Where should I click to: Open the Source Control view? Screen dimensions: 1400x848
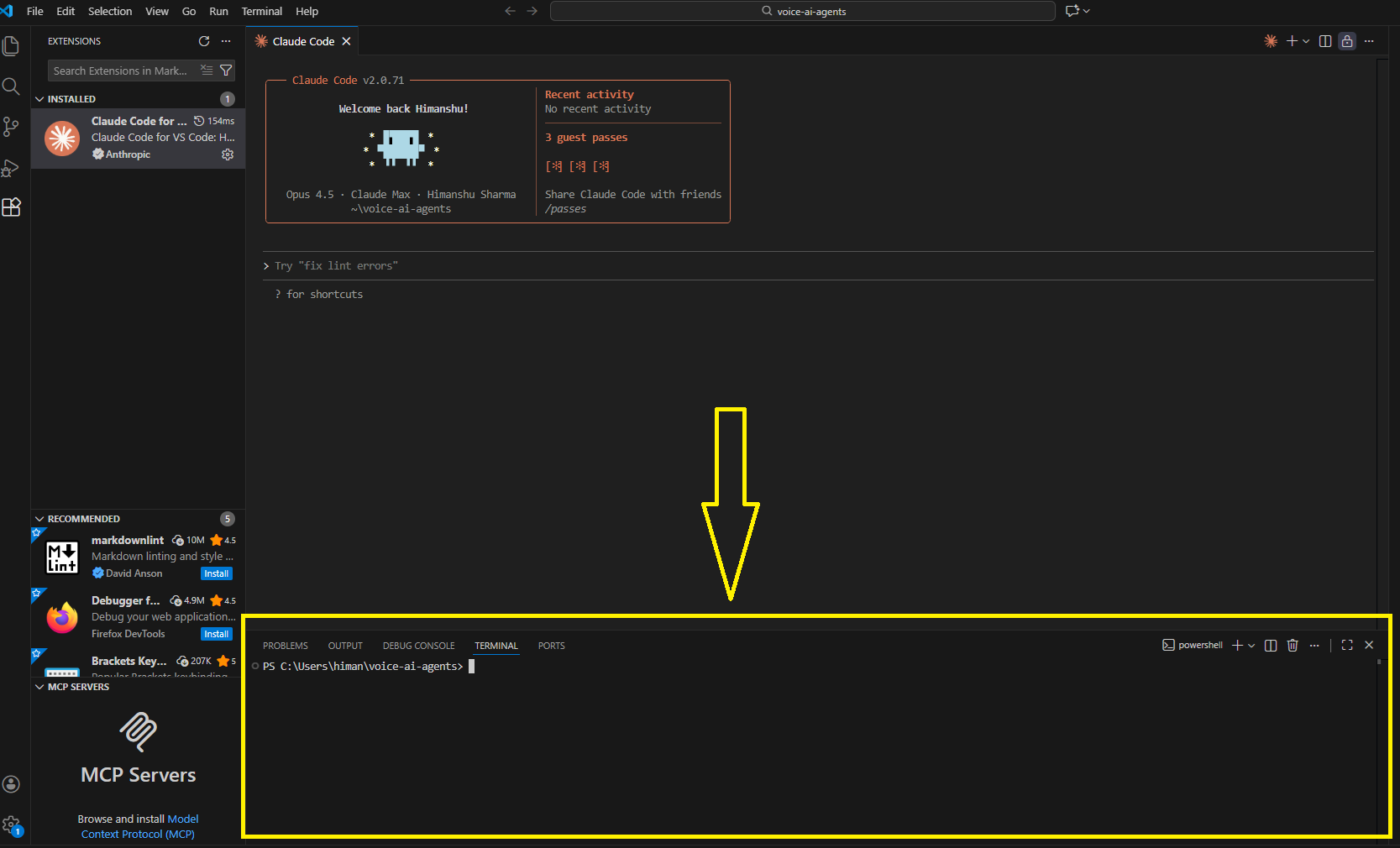point(11,127)
